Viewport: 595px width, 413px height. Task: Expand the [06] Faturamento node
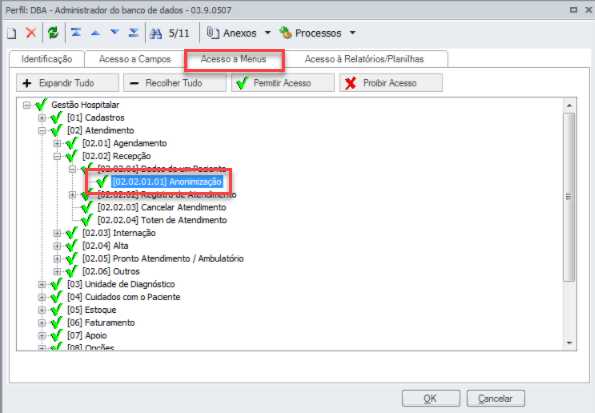tap(42, 323)
